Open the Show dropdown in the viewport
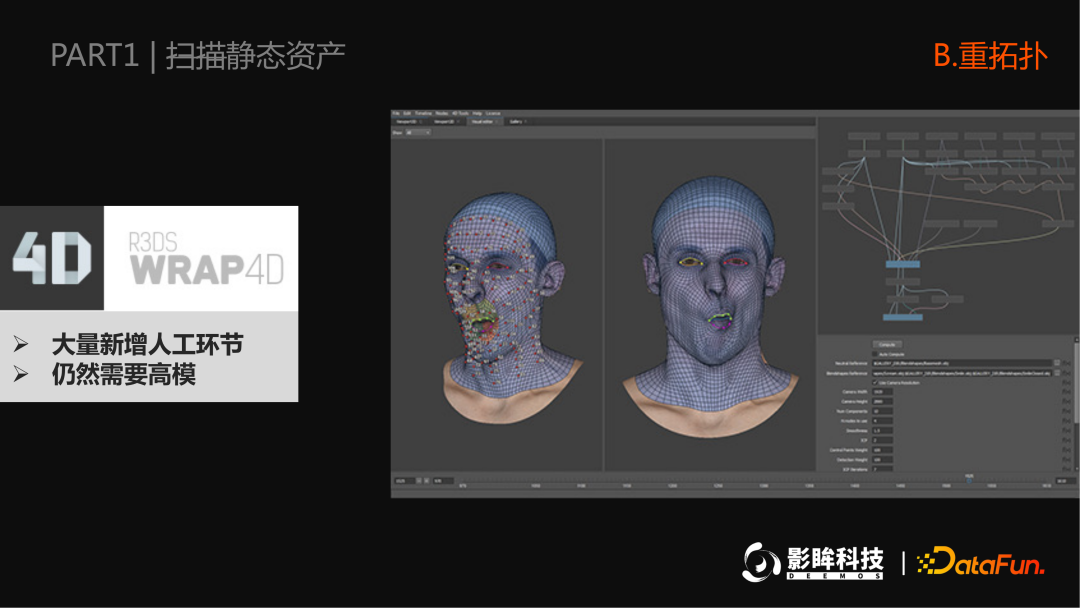 click(418, 132)
